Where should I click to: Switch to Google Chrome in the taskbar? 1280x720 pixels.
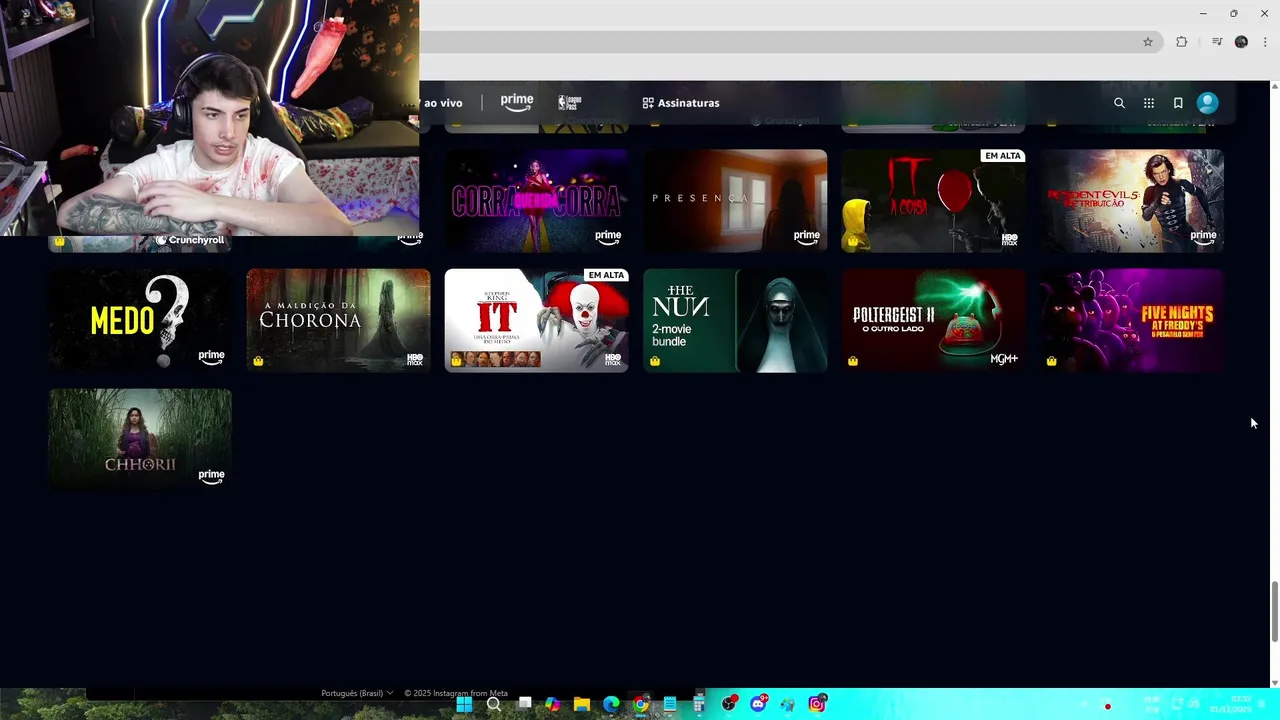tap(641, 704)
